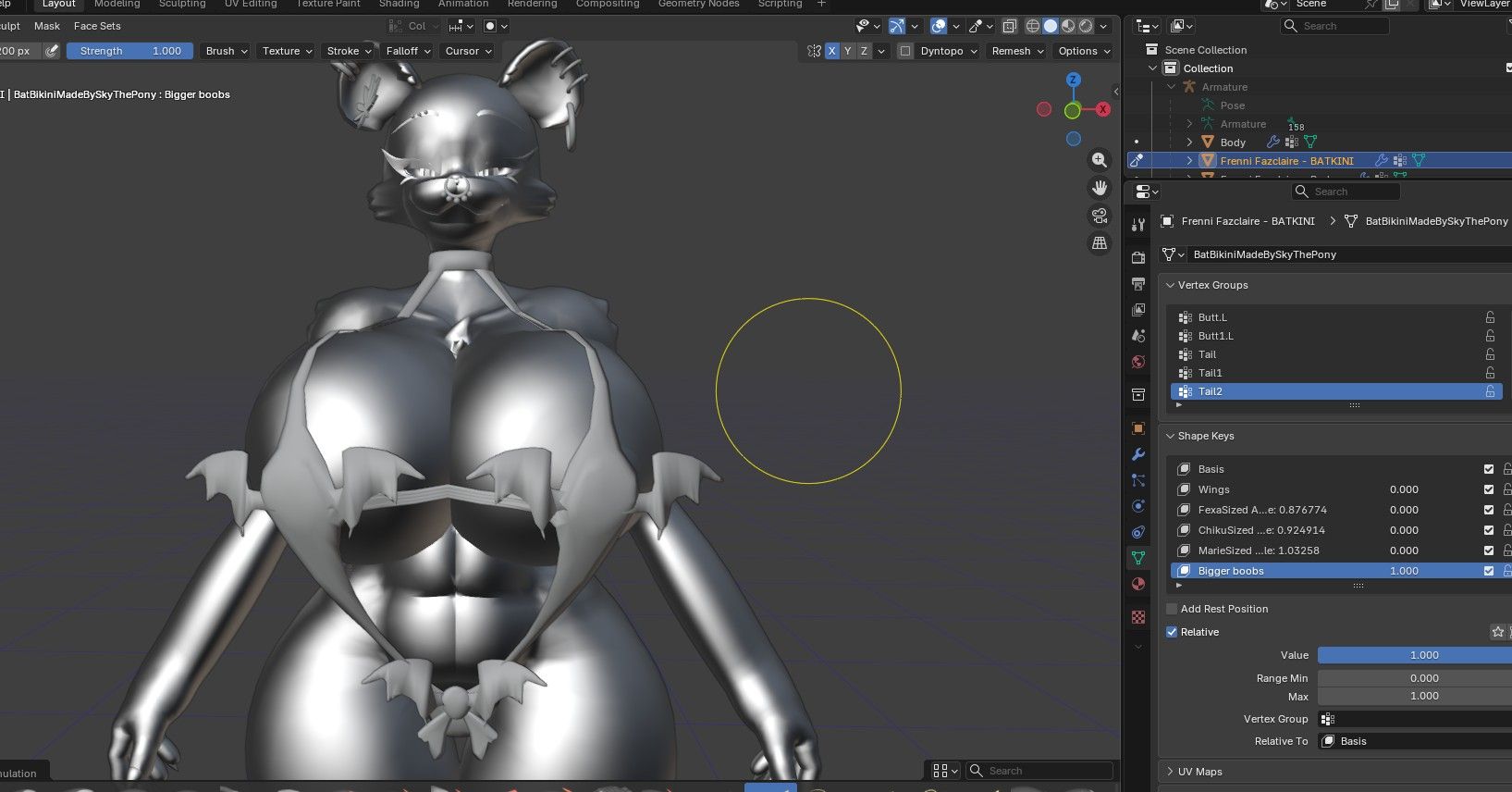
Task: Open the Cursor dropdown
Action: (468, 51)
